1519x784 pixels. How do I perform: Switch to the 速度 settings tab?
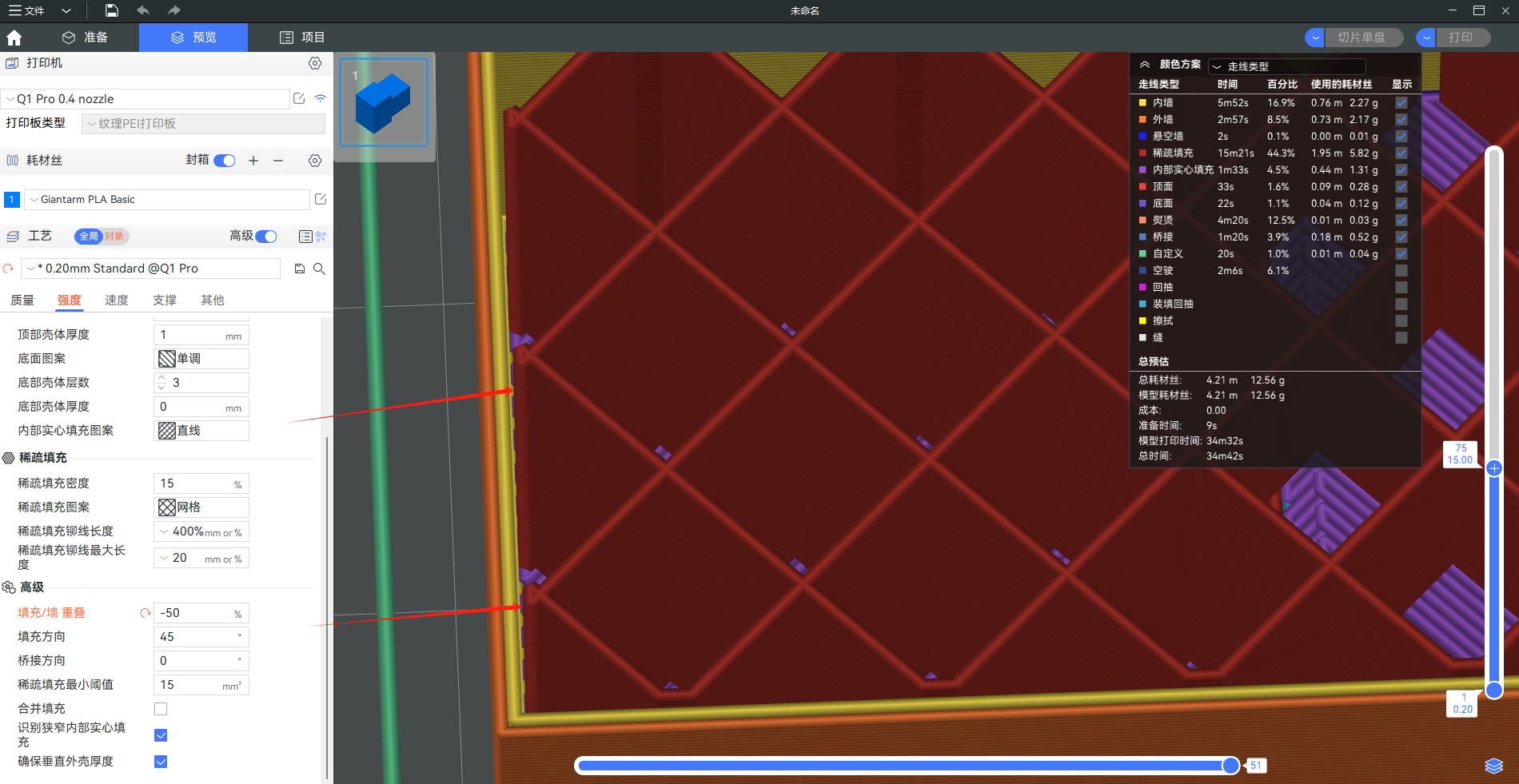tap(117, 300)
